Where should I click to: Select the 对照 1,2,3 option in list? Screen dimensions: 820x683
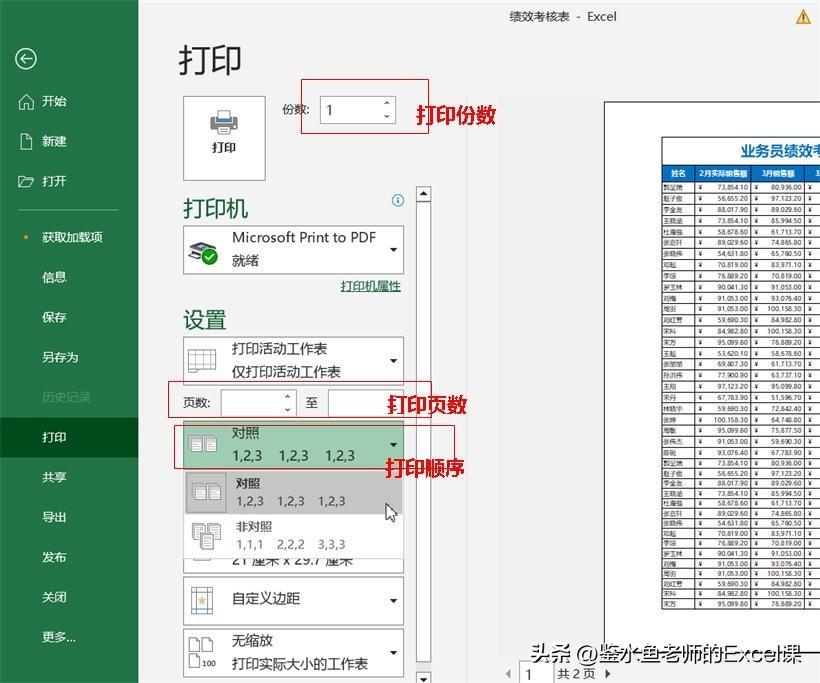(x=293, y=493)
